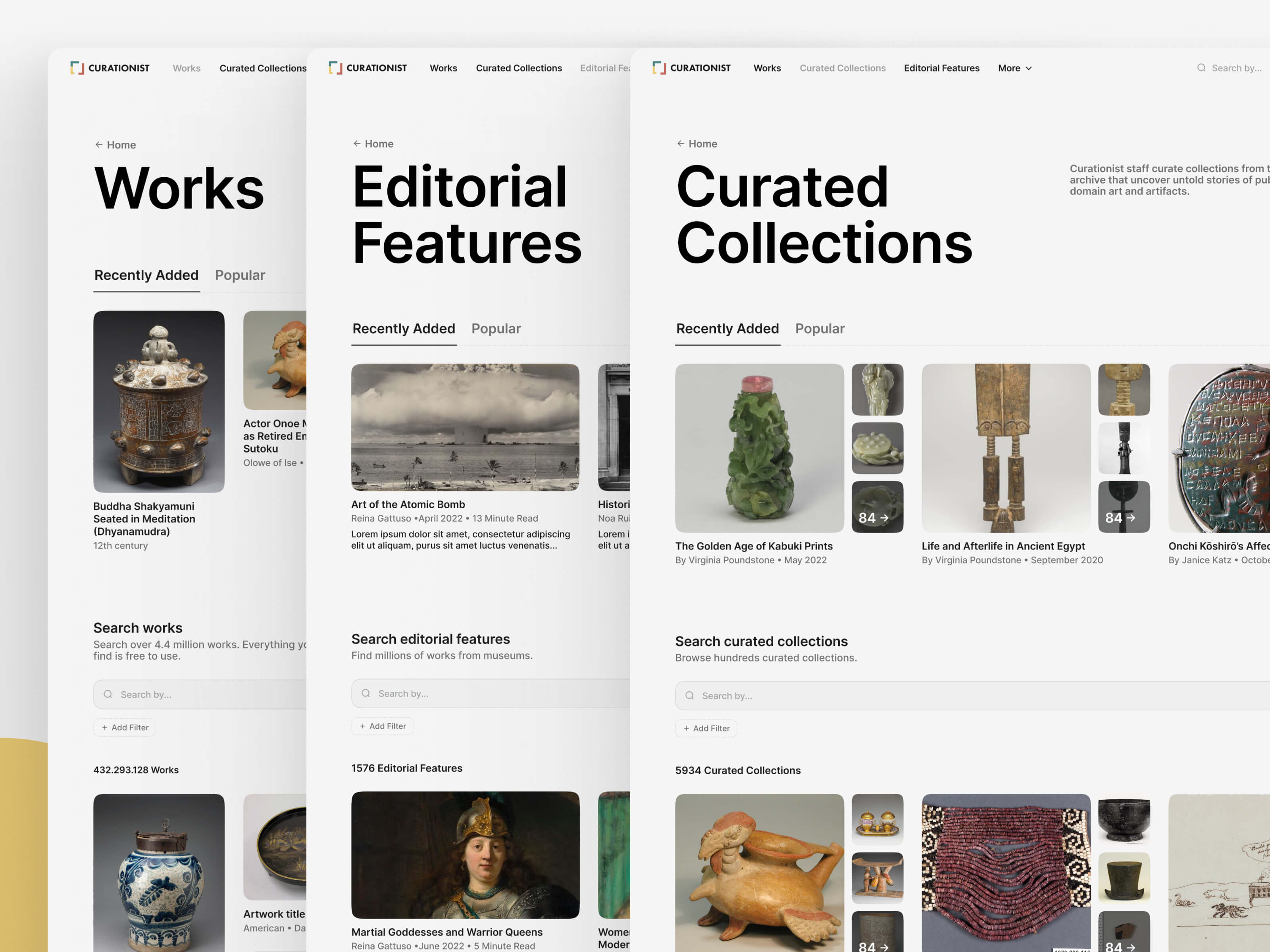
Task: Expand the More dropdown in navigation
Action: pyautogui.click(x=1015, y=68)
